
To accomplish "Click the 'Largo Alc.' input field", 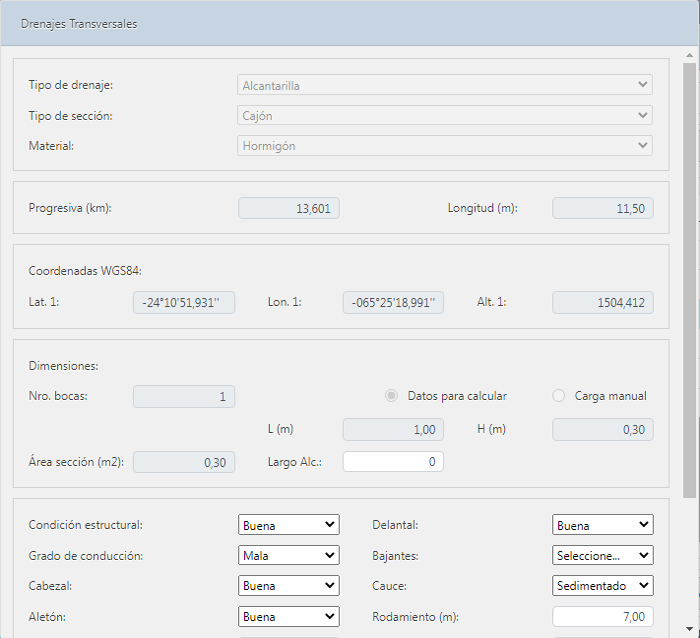I will click(x=393, y=462).
